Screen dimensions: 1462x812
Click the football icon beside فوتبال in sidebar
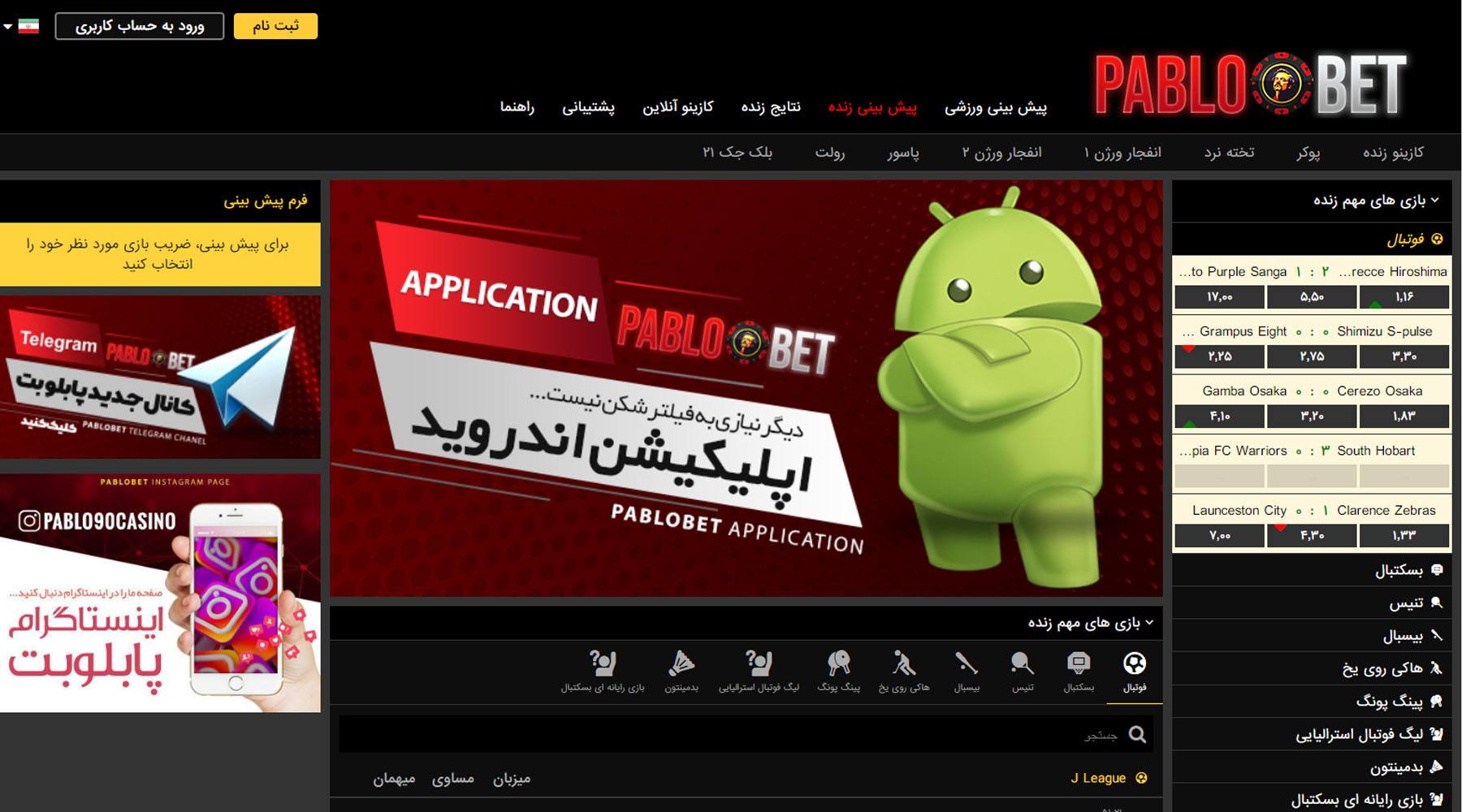pos(1437,239)
